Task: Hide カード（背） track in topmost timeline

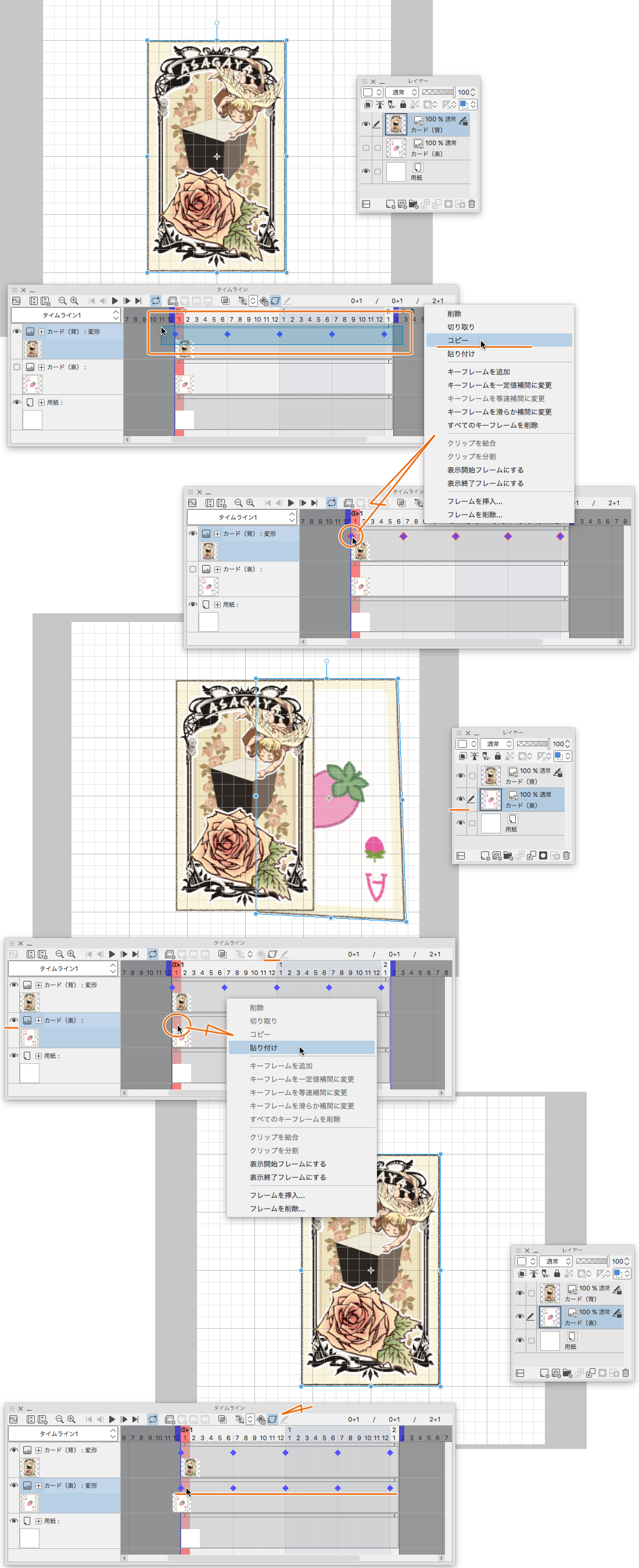Action: click(16, 332)
